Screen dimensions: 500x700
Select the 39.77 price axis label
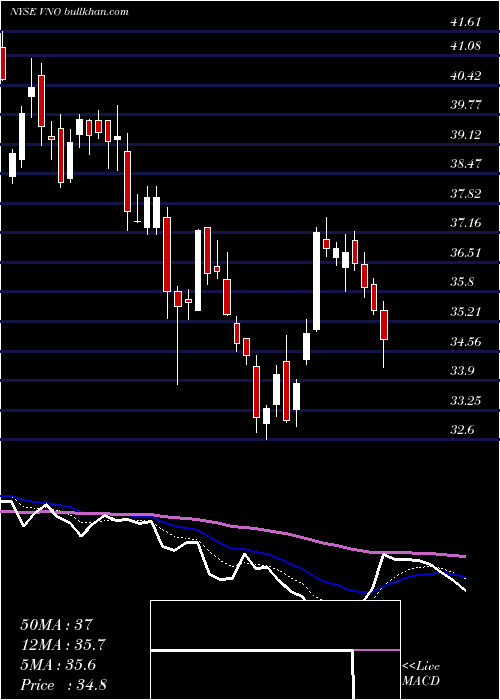pos(466,105)
